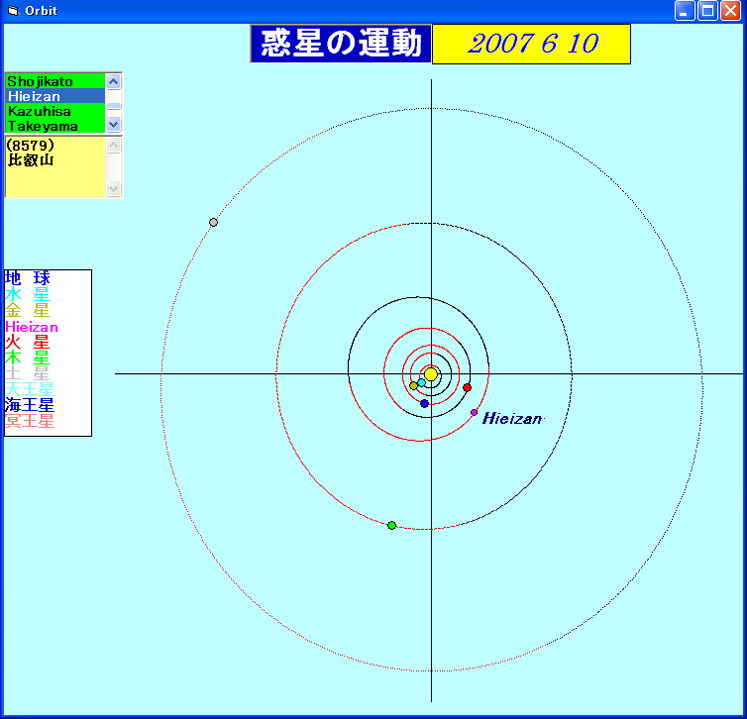This screenshot has width=747, height=719.
Task: Click the gray Saturn dot on outer orbit
Action: tap(213, 222)
